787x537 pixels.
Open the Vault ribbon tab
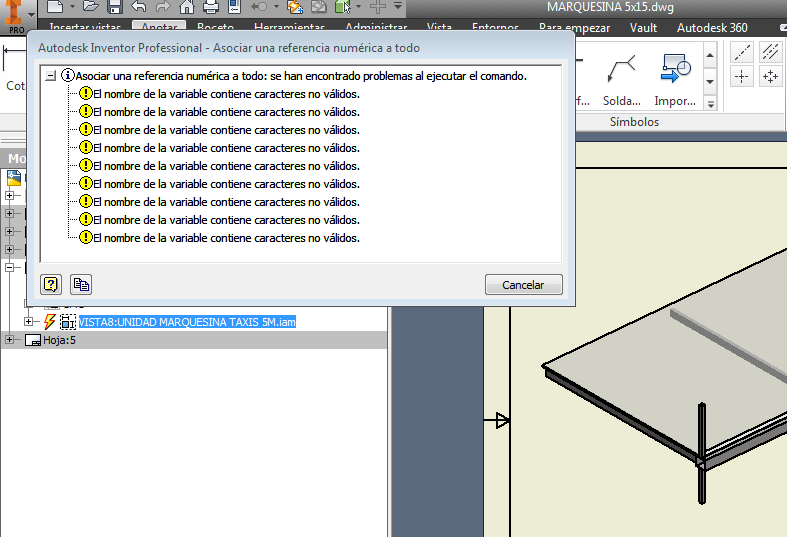click(x=643, y=28)
